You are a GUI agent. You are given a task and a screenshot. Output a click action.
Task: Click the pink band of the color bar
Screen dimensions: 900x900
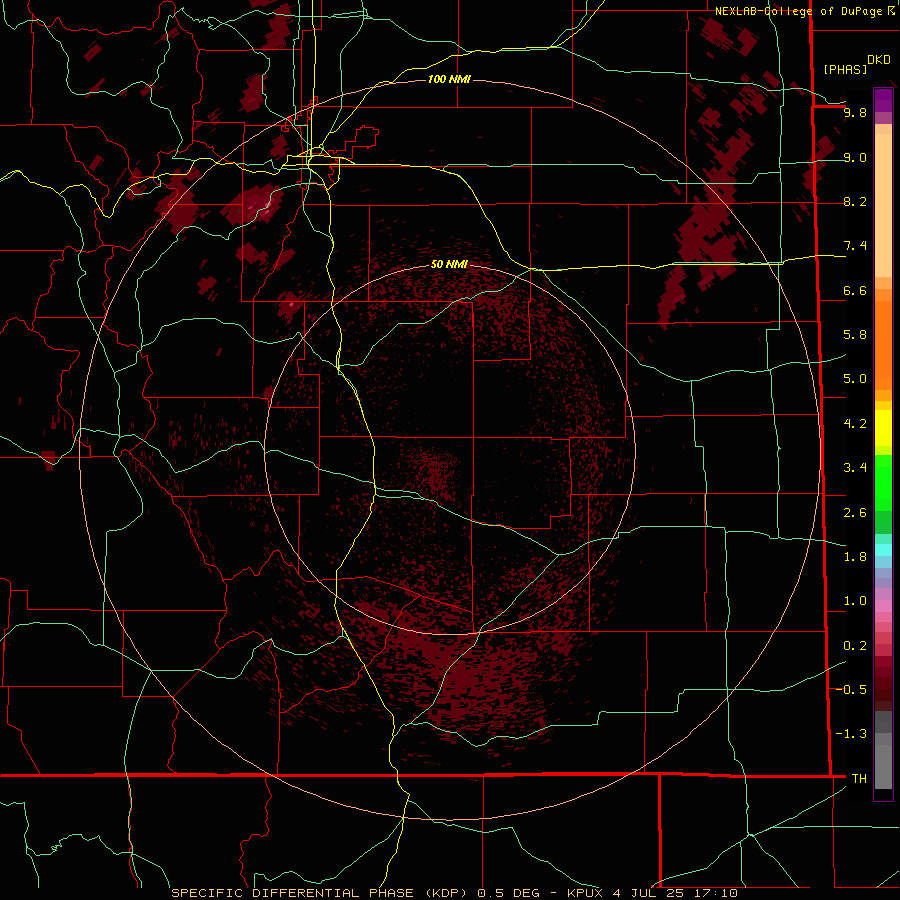[x=883, y=606]
